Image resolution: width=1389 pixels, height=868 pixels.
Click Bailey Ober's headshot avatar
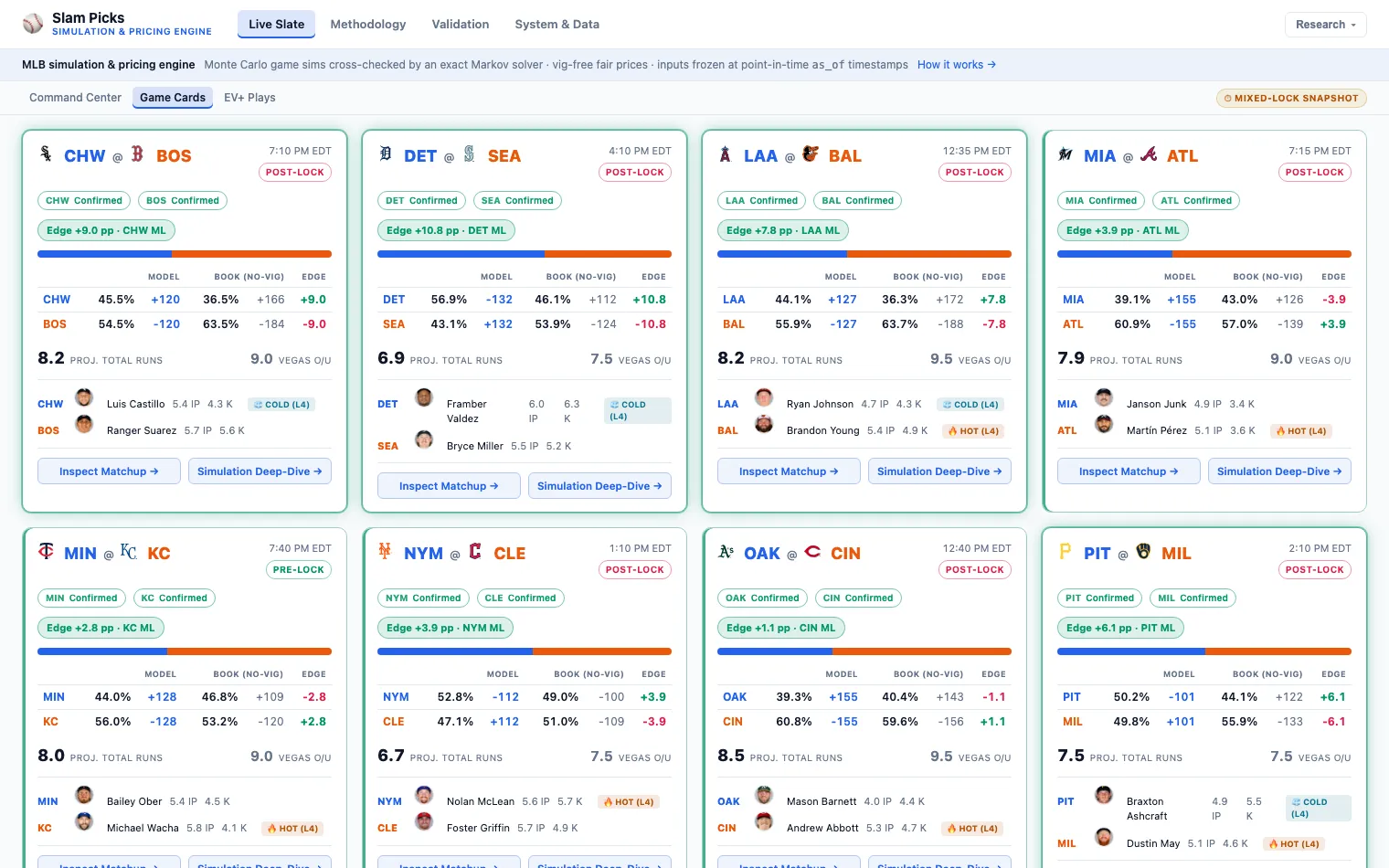(x=84, y=795)
